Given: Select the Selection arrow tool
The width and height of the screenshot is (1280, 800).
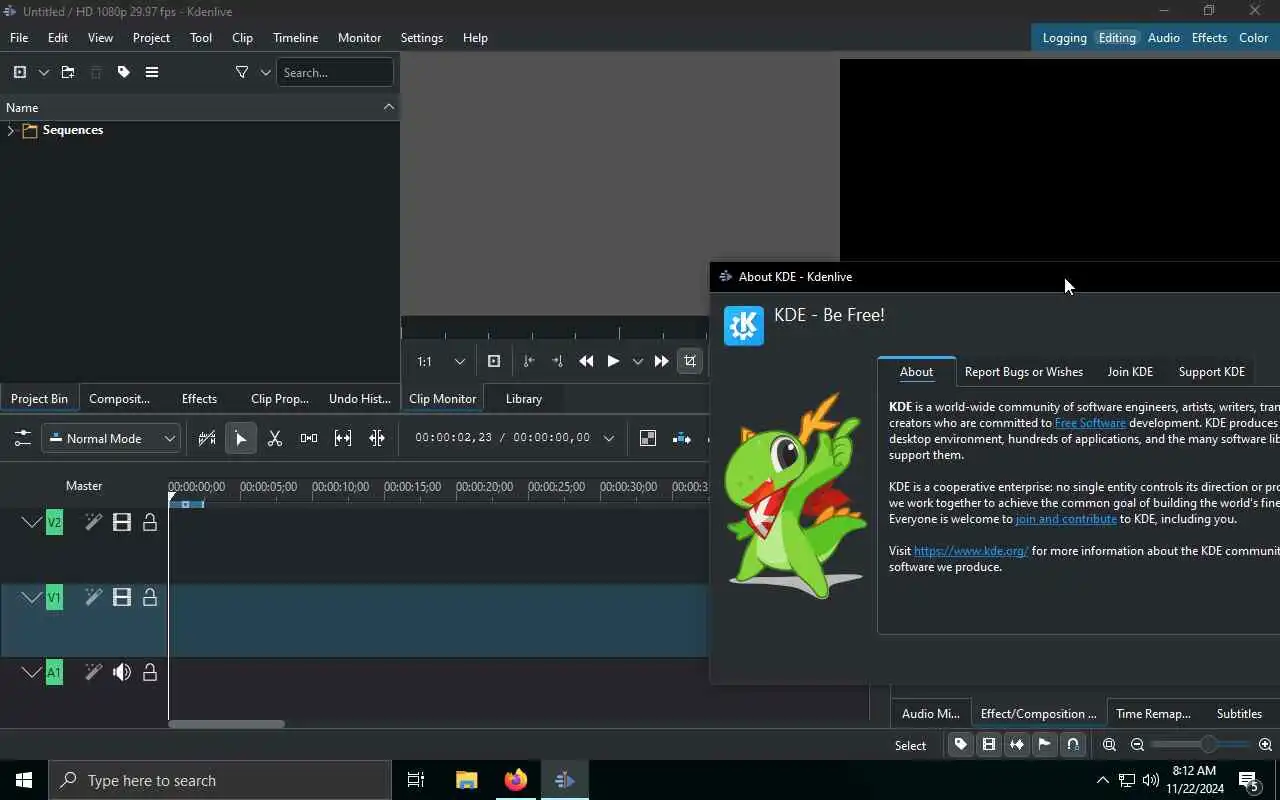Looking at the screenshot, I should coord(240,438).
